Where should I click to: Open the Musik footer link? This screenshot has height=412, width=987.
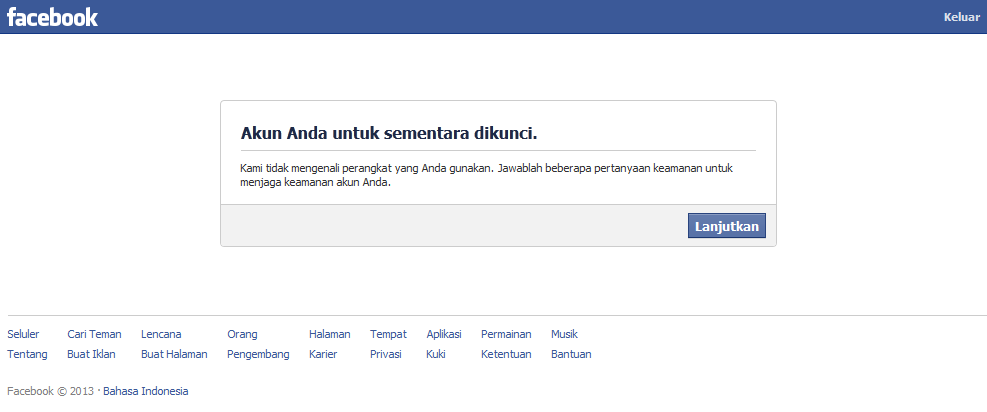(x=564, y=334)
